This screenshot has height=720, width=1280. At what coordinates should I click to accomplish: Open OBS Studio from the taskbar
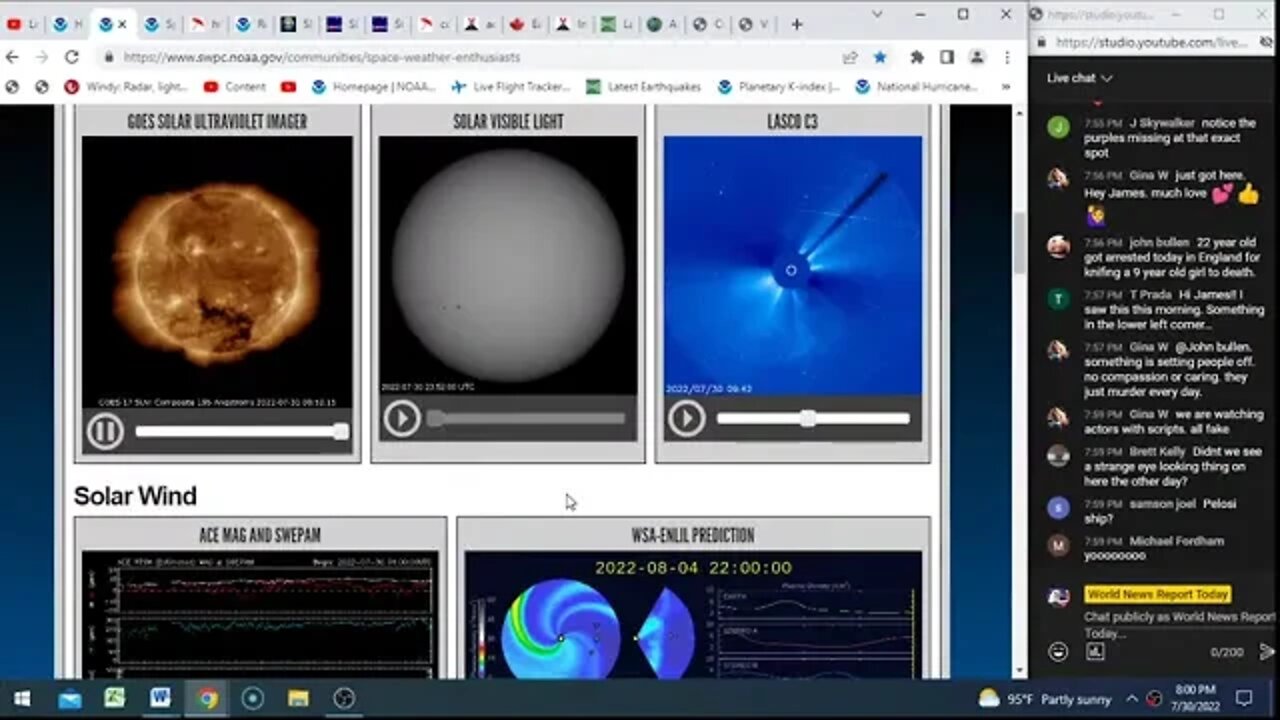tap(344, 698)
